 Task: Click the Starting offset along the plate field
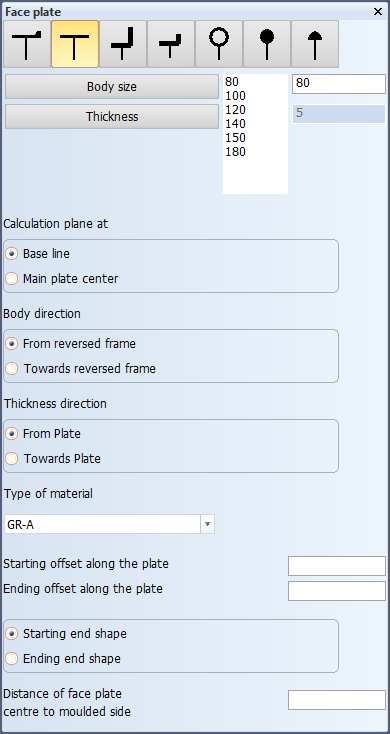[337, 566]
